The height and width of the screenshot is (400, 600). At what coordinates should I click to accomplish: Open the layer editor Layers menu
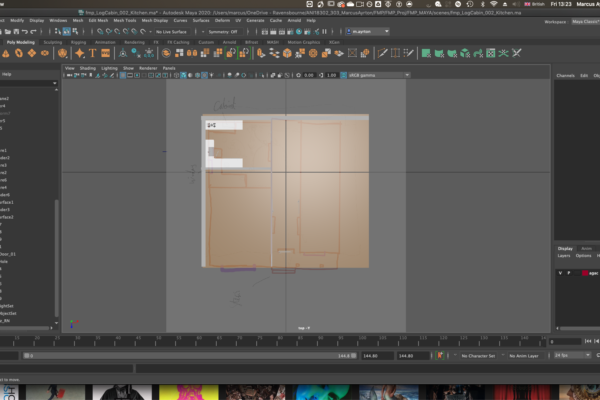pos(564,256)
